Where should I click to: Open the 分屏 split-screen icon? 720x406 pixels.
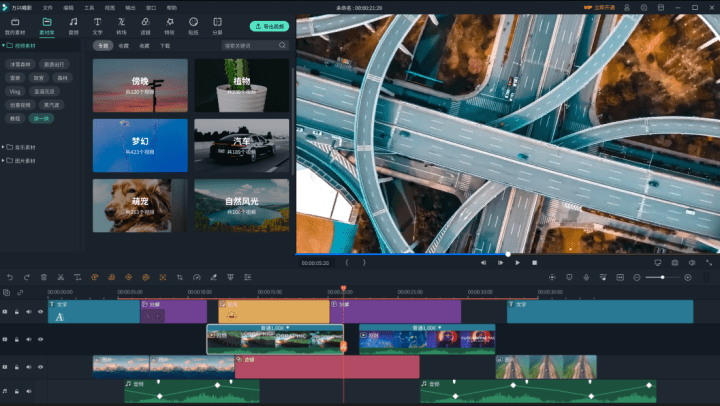coord(217,26)
